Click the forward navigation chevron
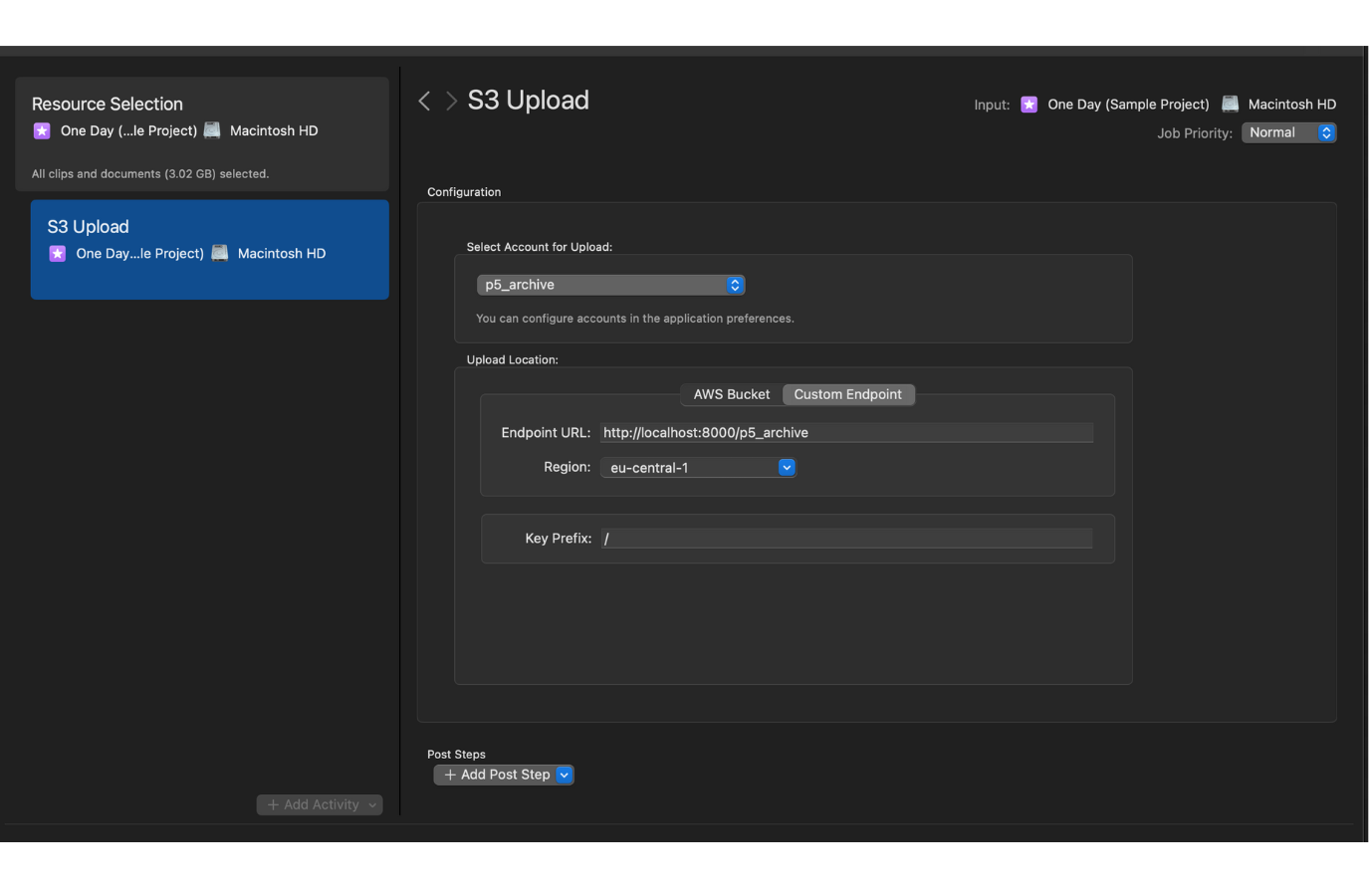This screenshot has height=896, width=1369. (451, 101)
